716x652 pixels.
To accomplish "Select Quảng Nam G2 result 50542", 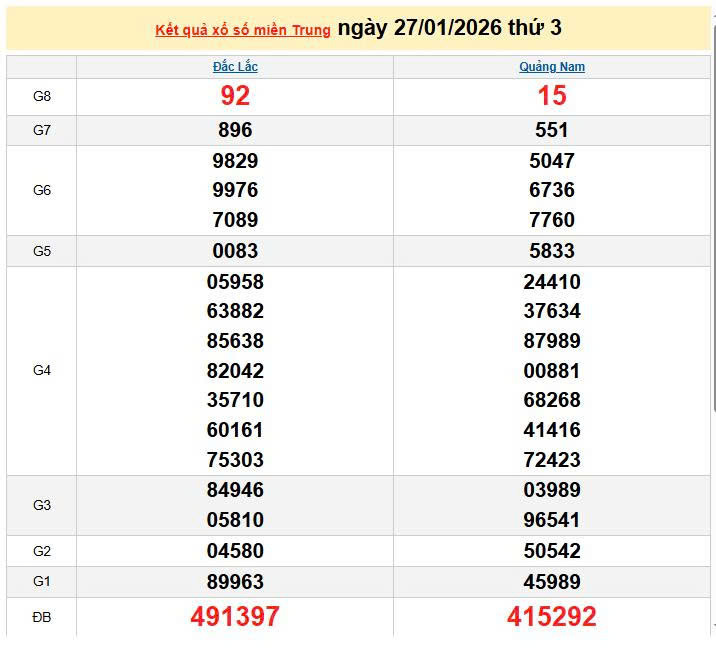I will point(552,551).
